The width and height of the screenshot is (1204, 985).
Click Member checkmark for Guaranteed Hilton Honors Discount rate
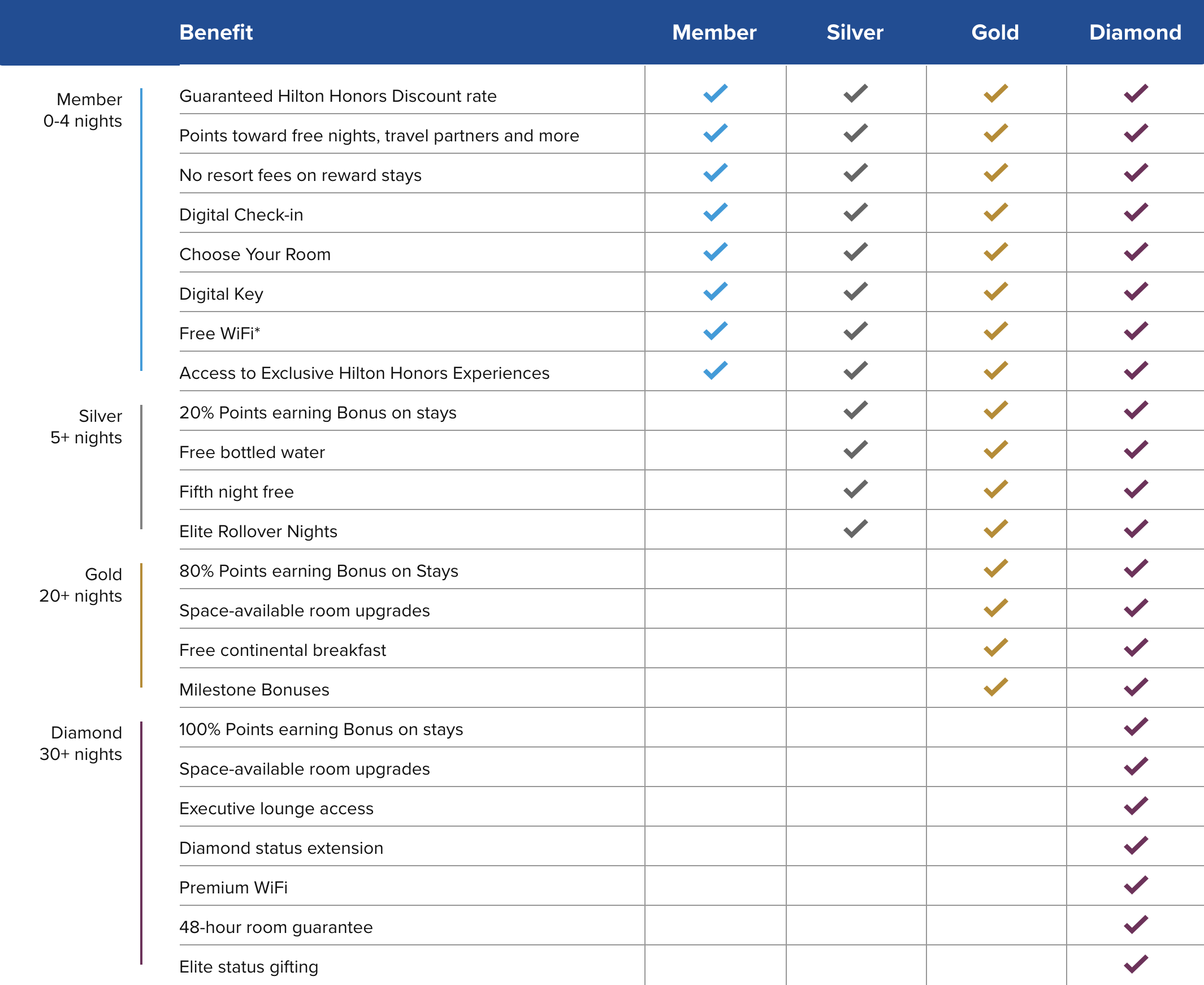click(x=715, y=93)
